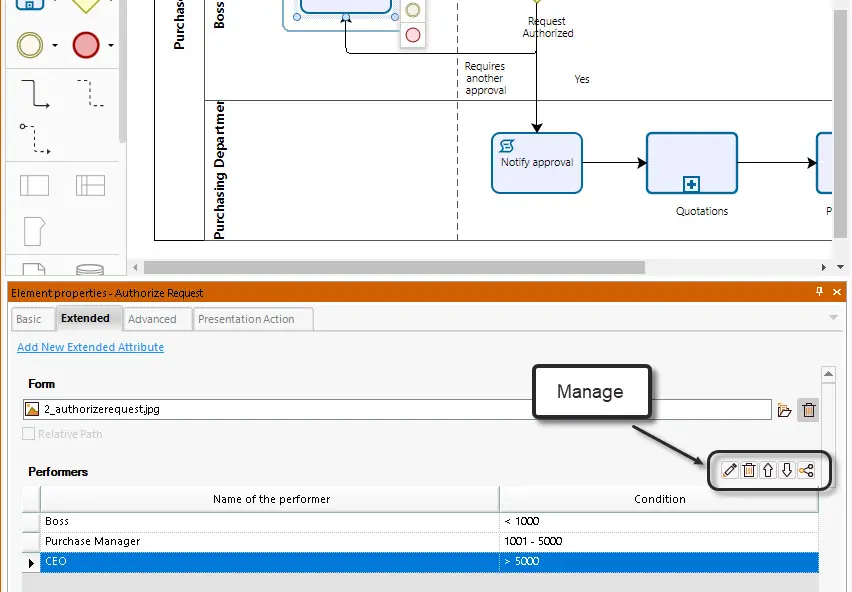852x592 pixels.
Task: Click the canvas scroll left arrow
Action: coord(135,267)
